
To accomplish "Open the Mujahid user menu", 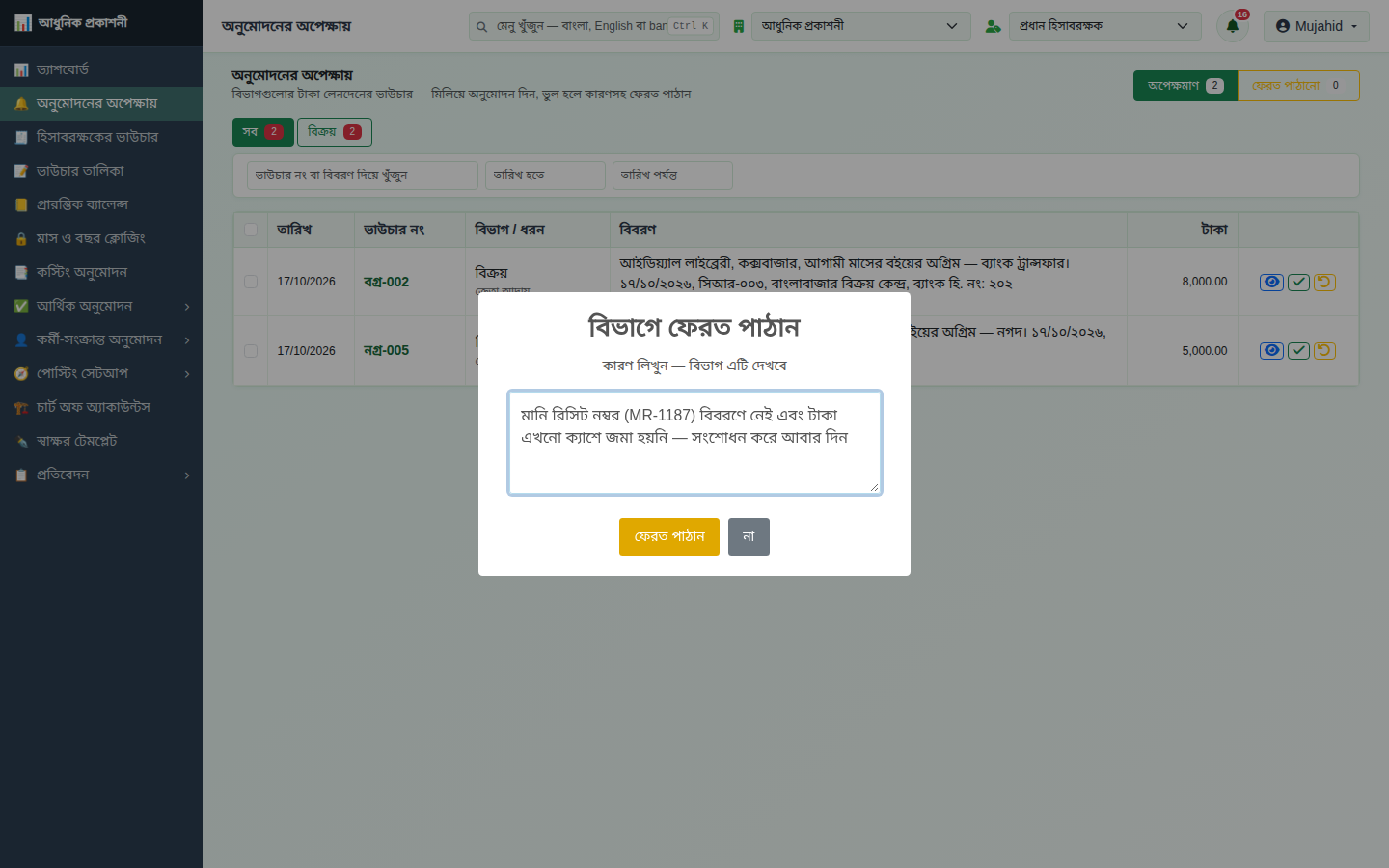I will [1316, 26].
